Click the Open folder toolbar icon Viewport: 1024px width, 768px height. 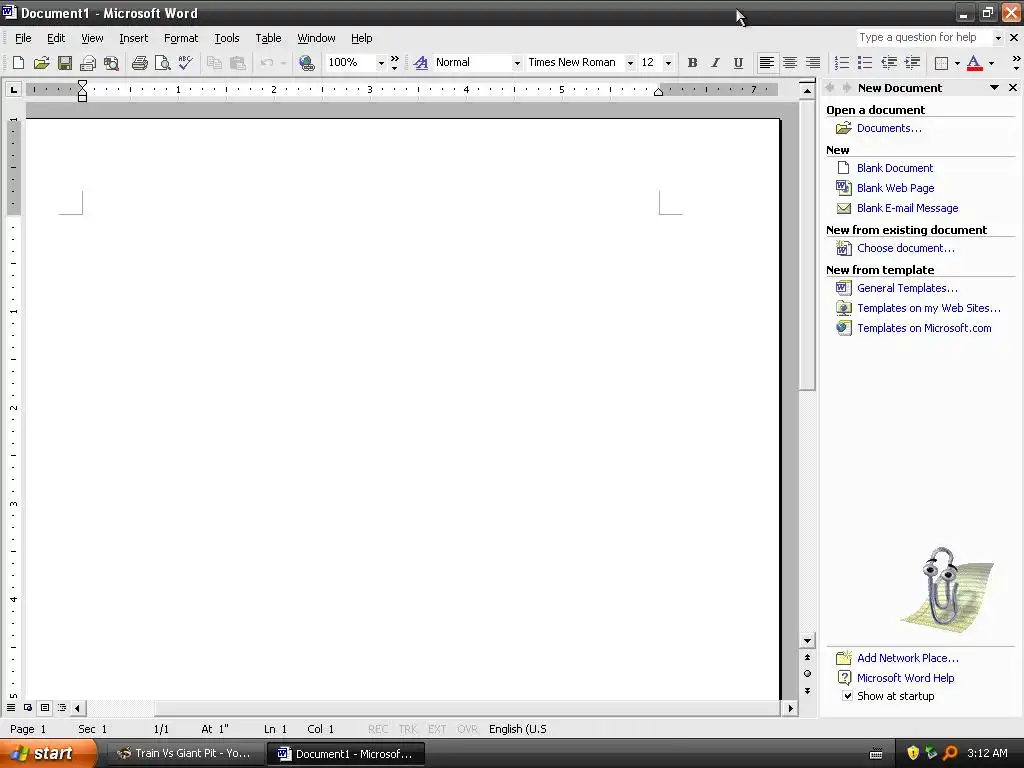41,63
